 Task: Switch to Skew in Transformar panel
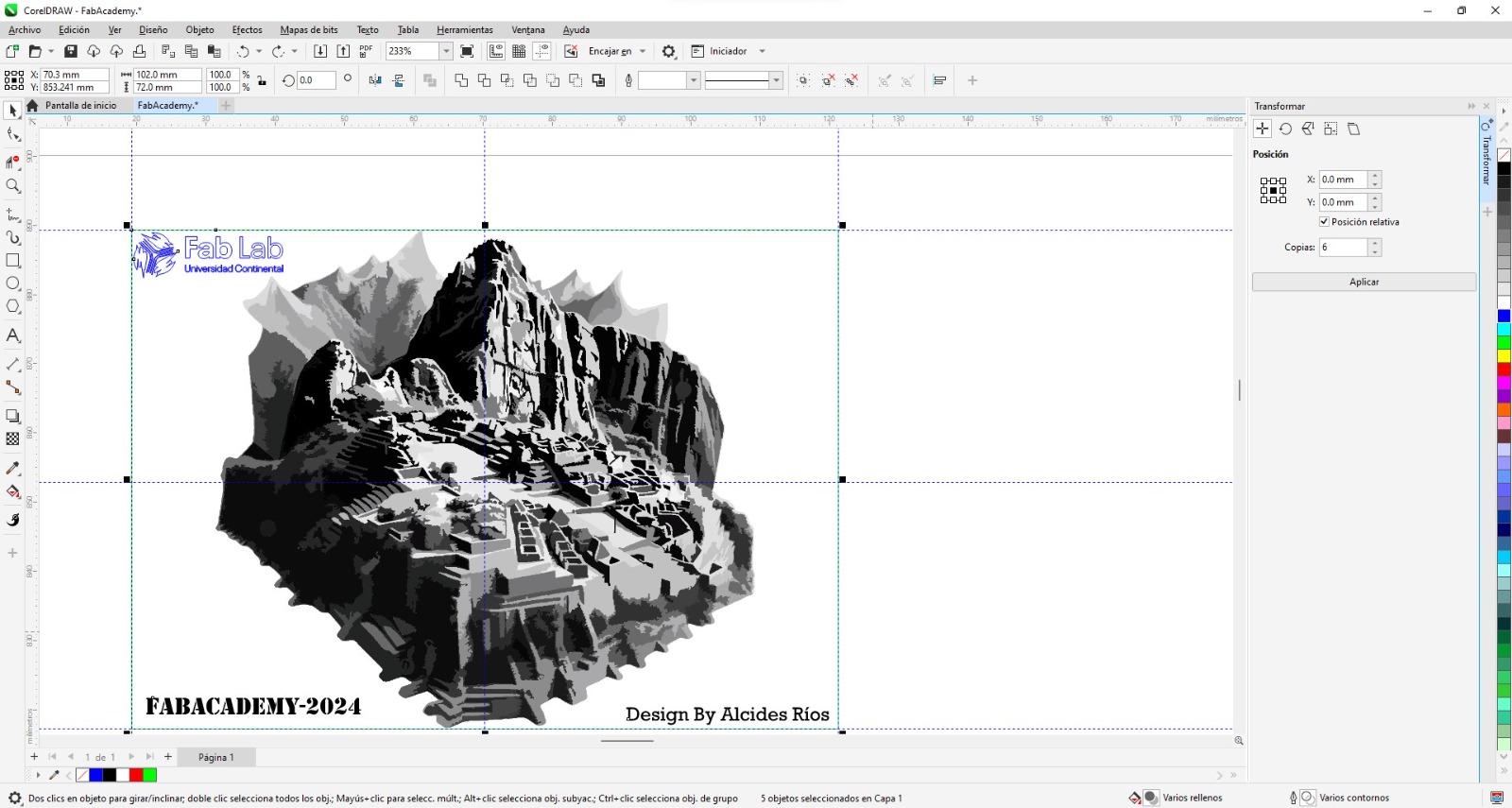coord(1353,129)
